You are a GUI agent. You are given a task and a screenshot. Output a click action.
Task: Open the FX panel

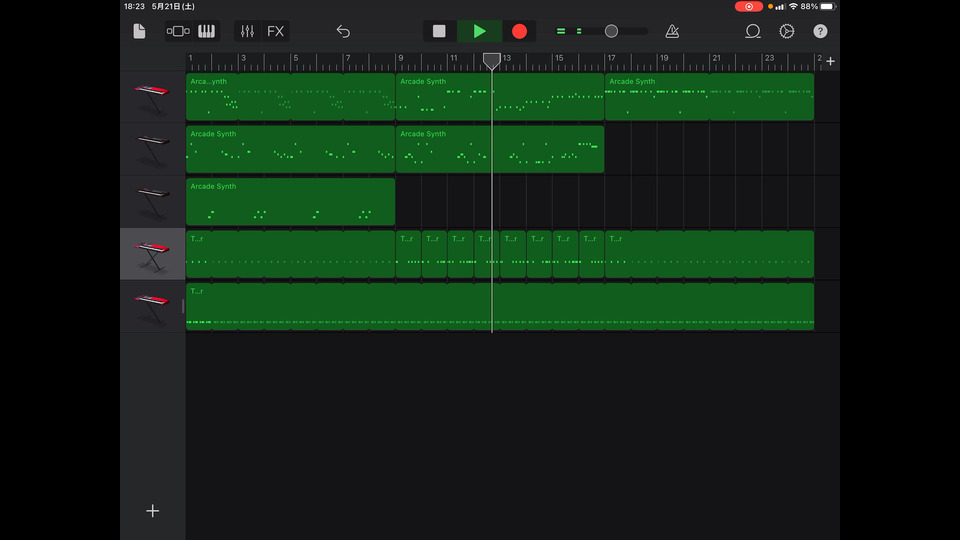click(276, 31)
